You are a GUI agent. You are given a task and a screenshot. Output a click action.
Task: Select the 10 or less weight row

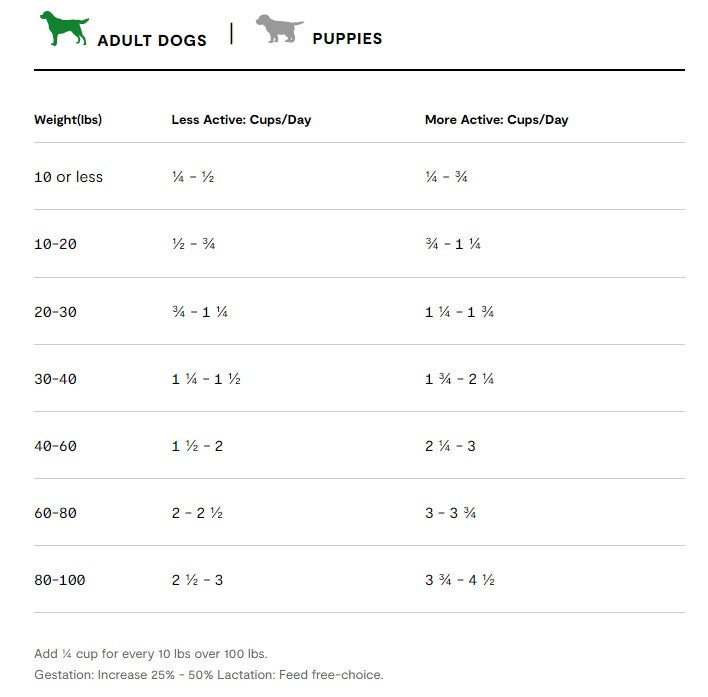(68, 177)
